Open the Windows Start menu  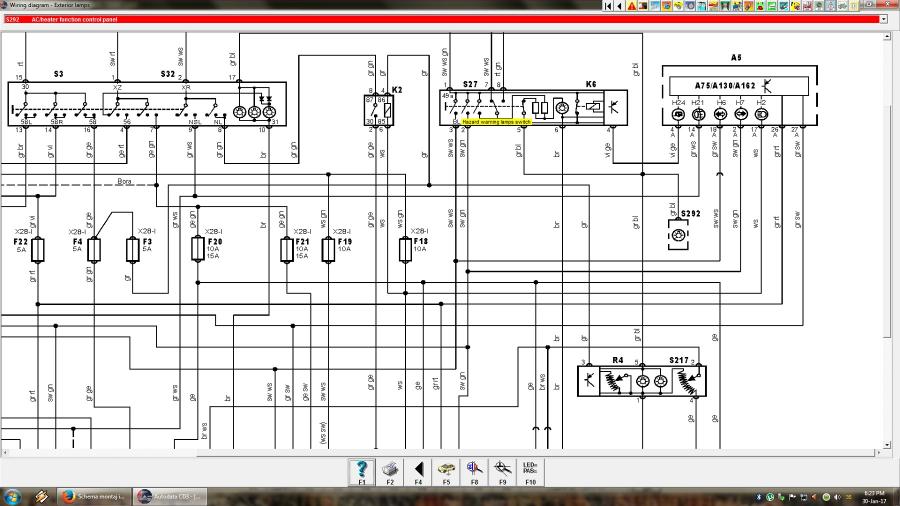pos(13,496)
